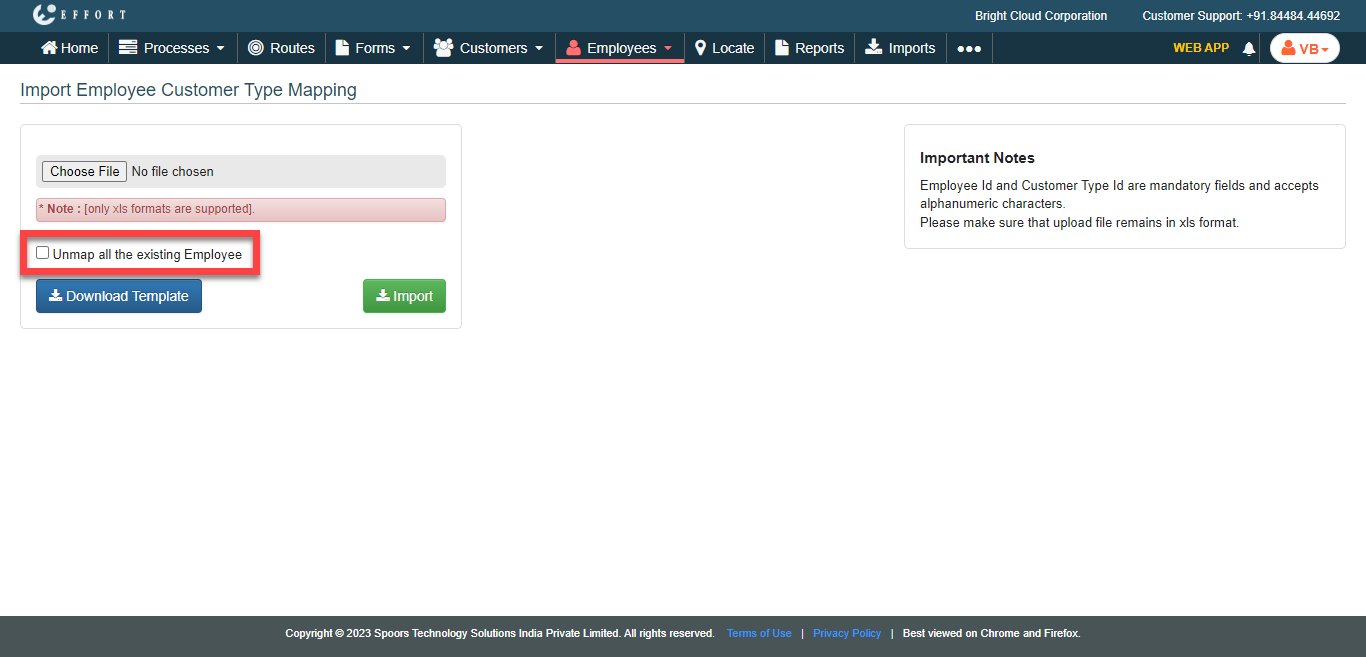Click the Download Template button
Screen dimensions: 1366x657
click(119, 296)
